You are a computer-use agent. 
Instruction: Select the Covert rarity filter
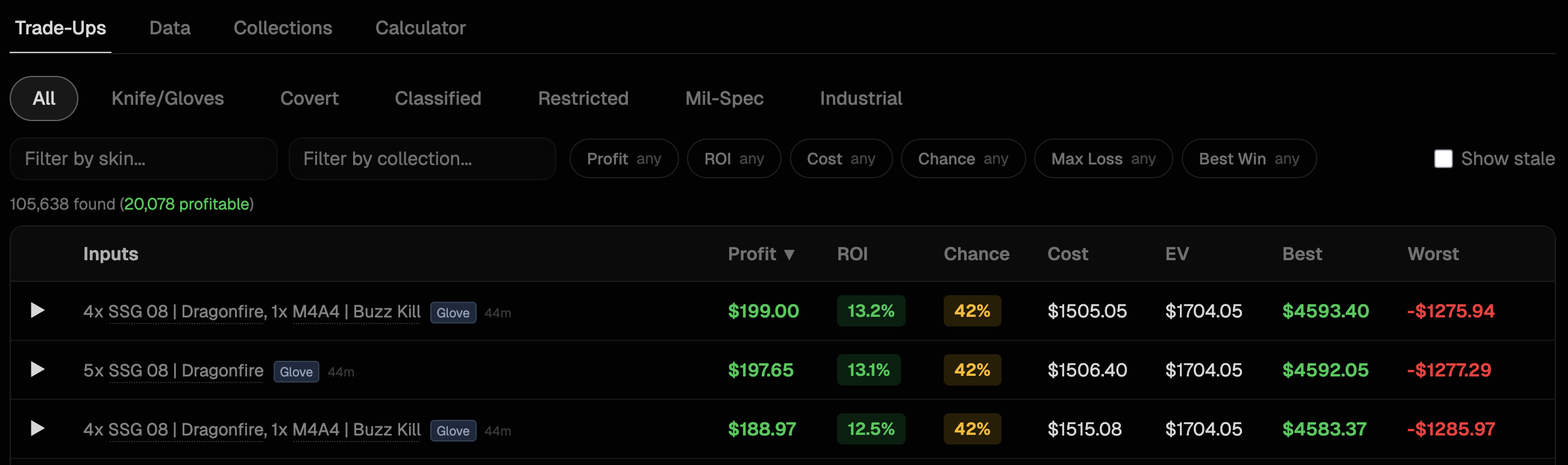point(309,98)
